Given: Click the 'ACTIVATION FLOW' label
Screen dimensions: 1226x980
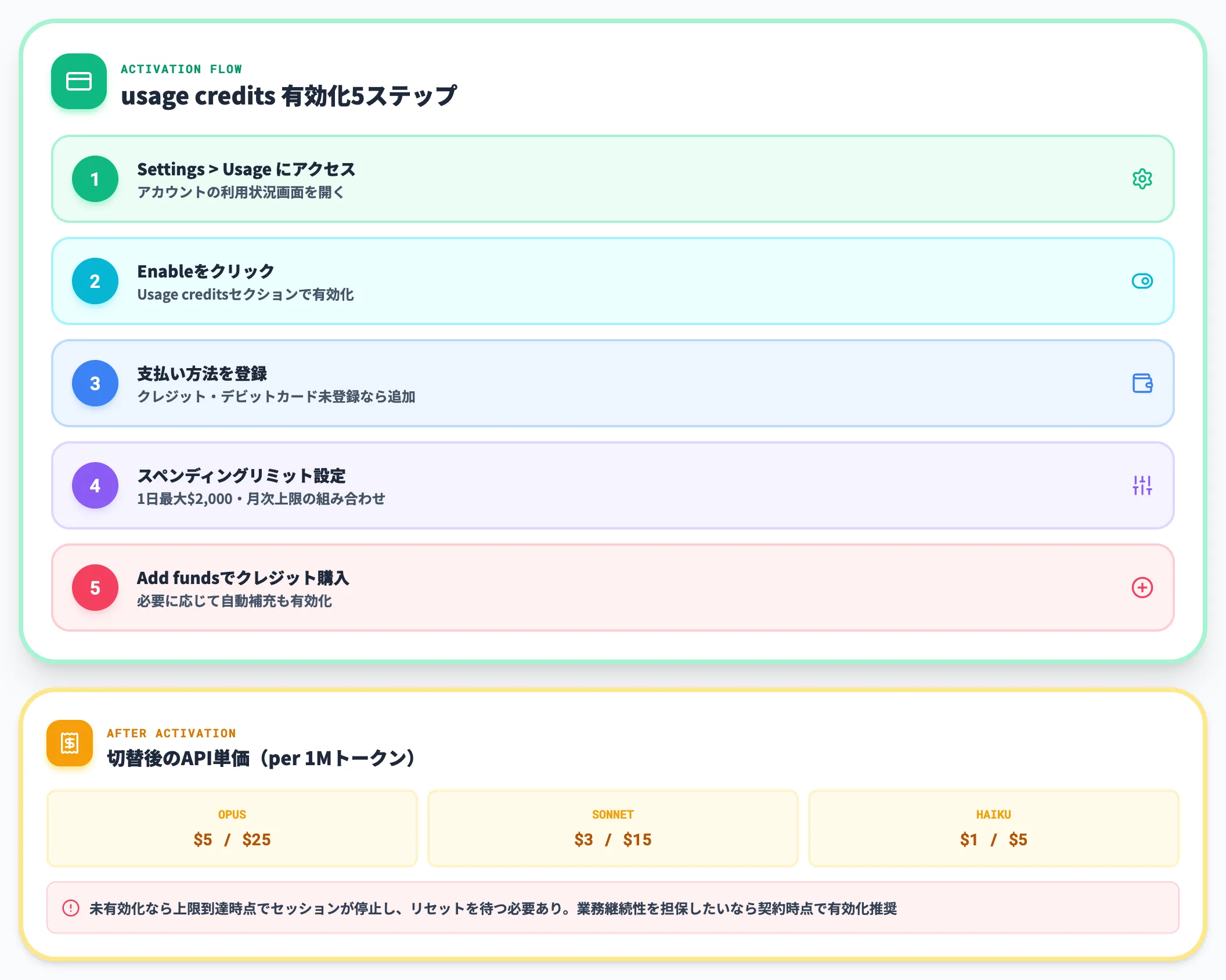Looking at the screenshot, I should click(x=181, y=69).
